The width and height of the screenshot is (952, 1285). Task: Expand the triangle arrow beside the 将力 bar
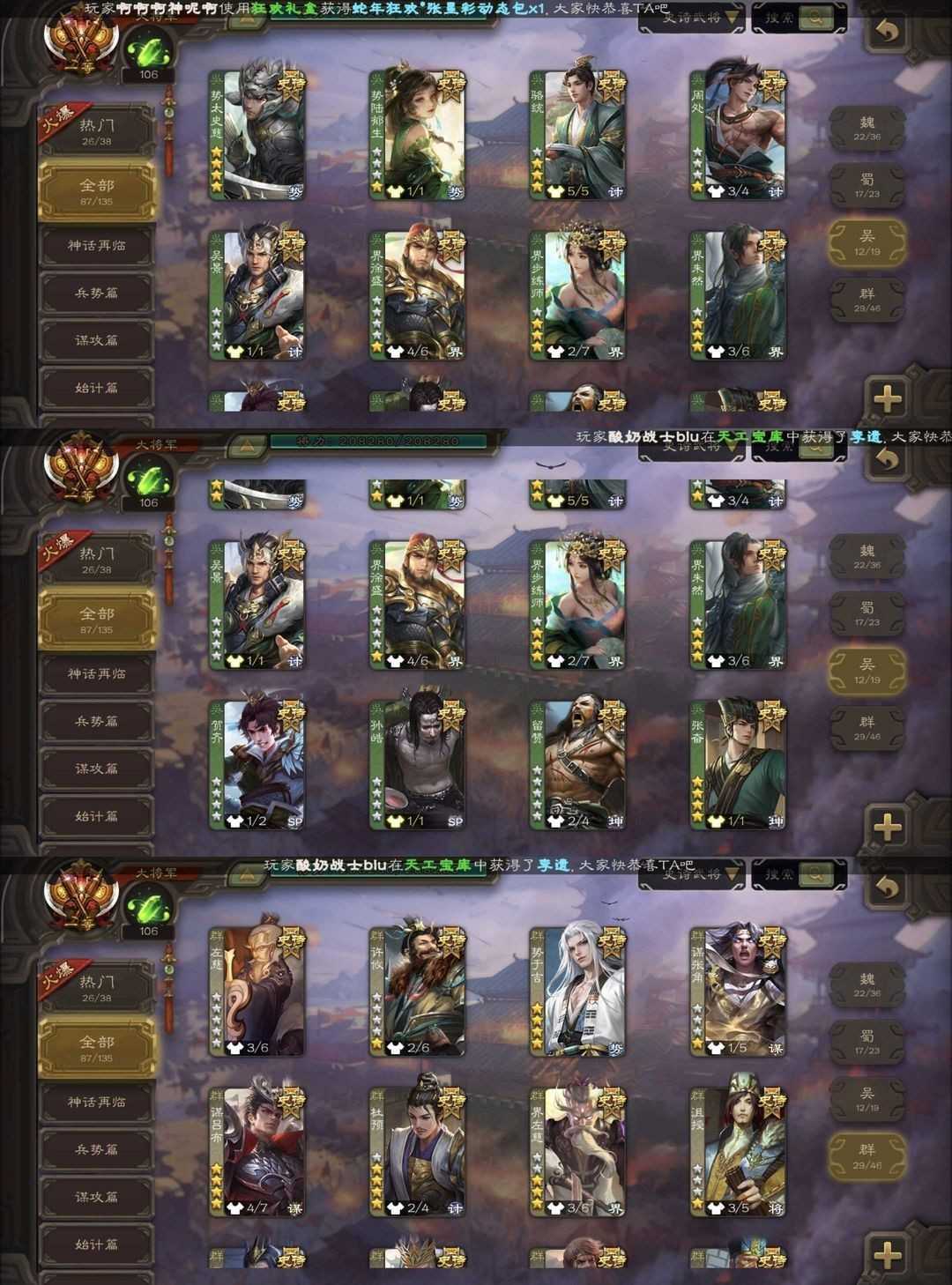(249, 443)
